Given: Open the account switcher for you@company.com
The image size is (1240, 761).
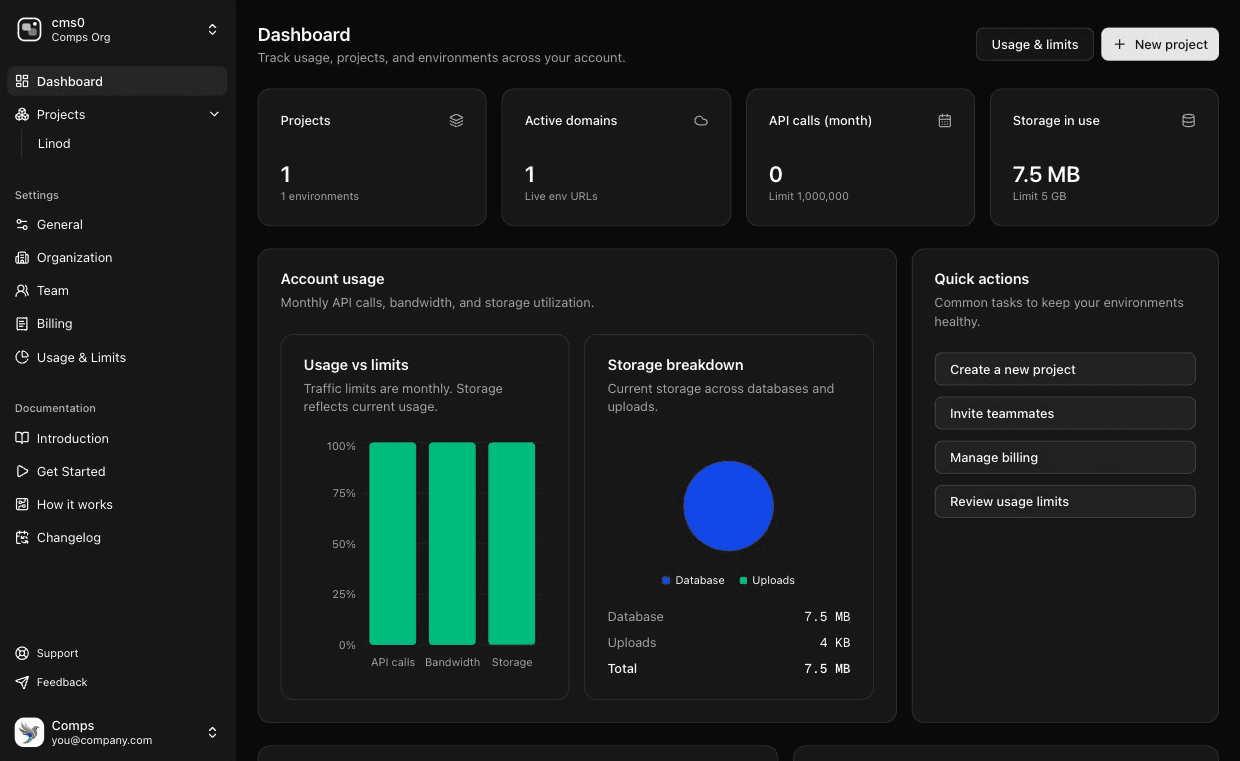Looking at the screenshot, I should click(213, 732).
